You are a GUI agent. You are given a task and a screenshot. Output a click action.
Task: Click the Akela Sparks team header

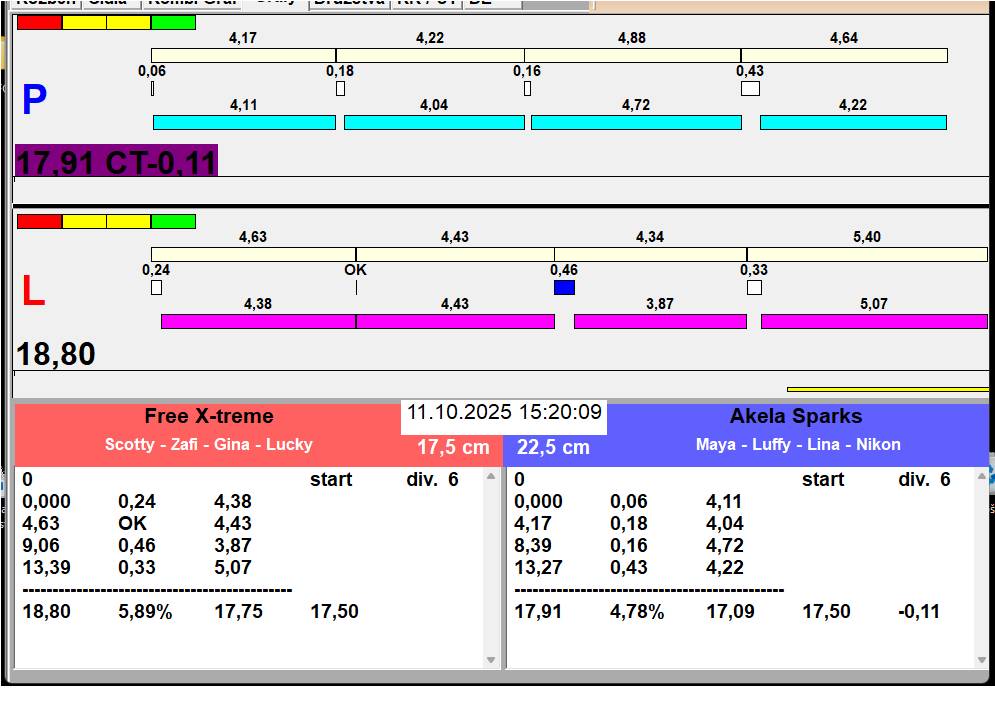[796, 417]
